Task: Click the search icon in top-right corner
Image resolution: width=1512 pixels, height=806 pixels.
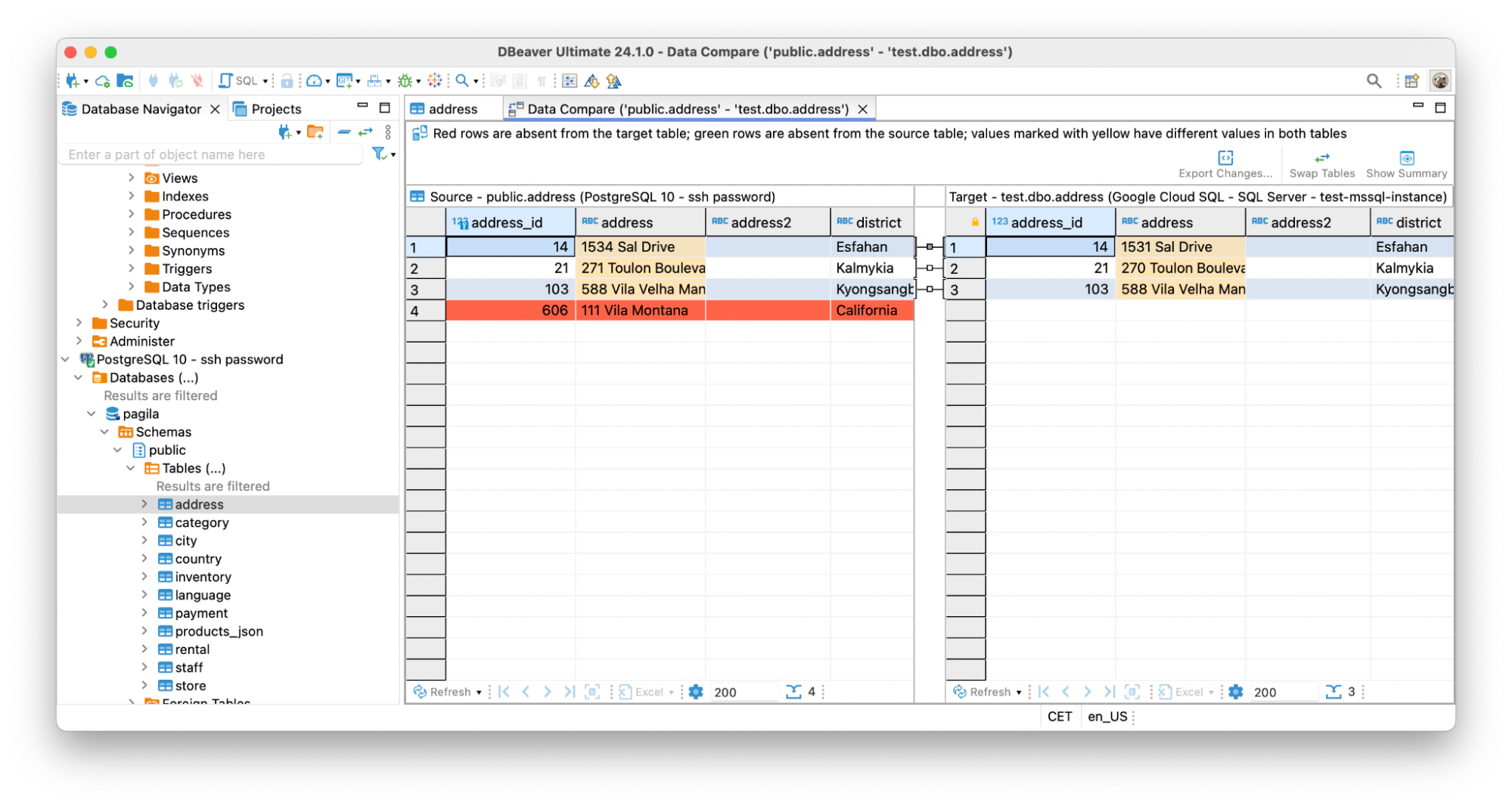Action: click(1374, 80)
